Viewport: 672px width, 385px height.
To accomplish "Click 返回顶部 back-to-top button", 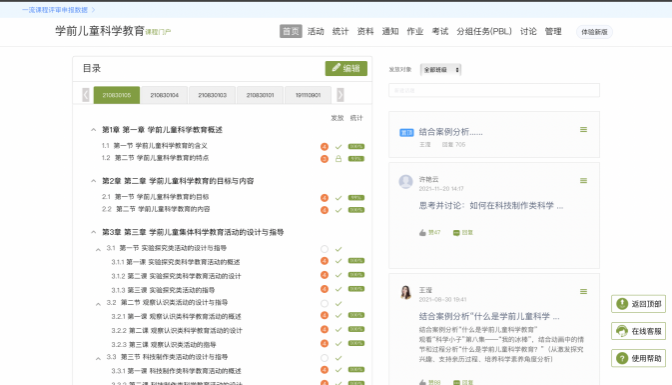I will click(x=638, y=304).
